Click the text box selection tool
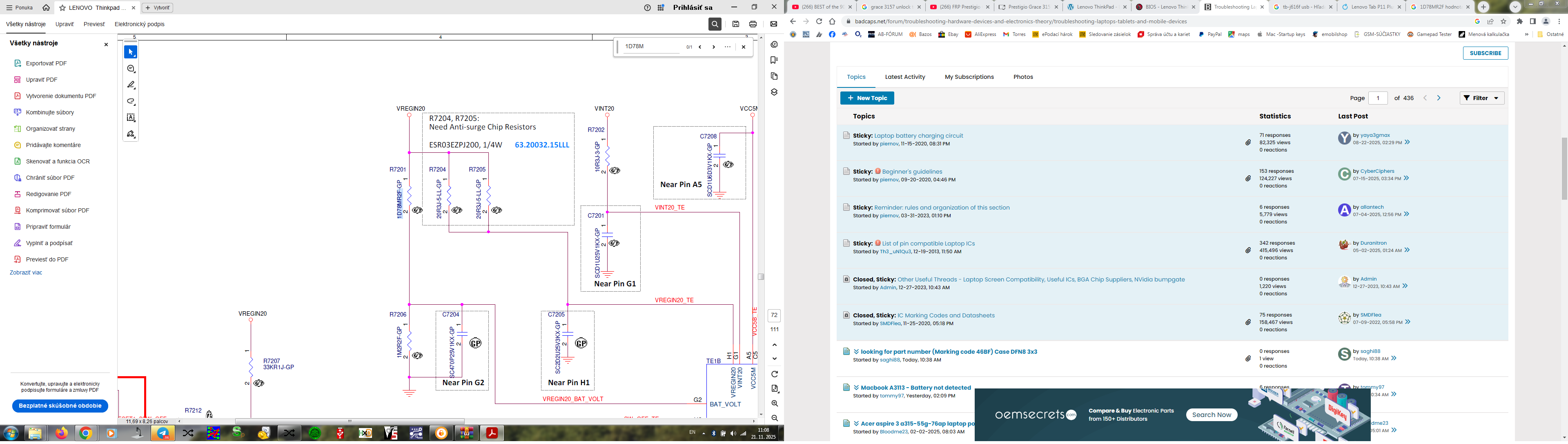The image size is (1568, 444). click(x=131, y=118)
